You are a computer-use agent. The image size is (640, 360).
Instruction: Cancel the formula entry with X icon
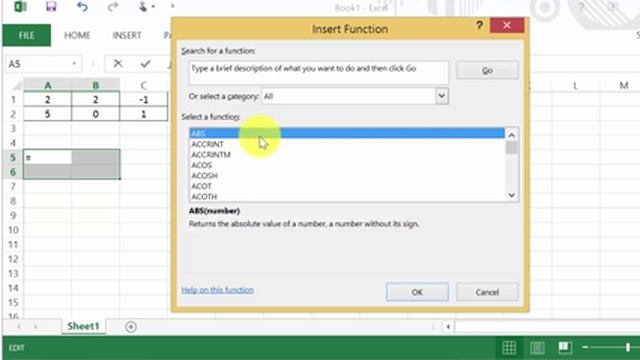click(x=118, y=63)
